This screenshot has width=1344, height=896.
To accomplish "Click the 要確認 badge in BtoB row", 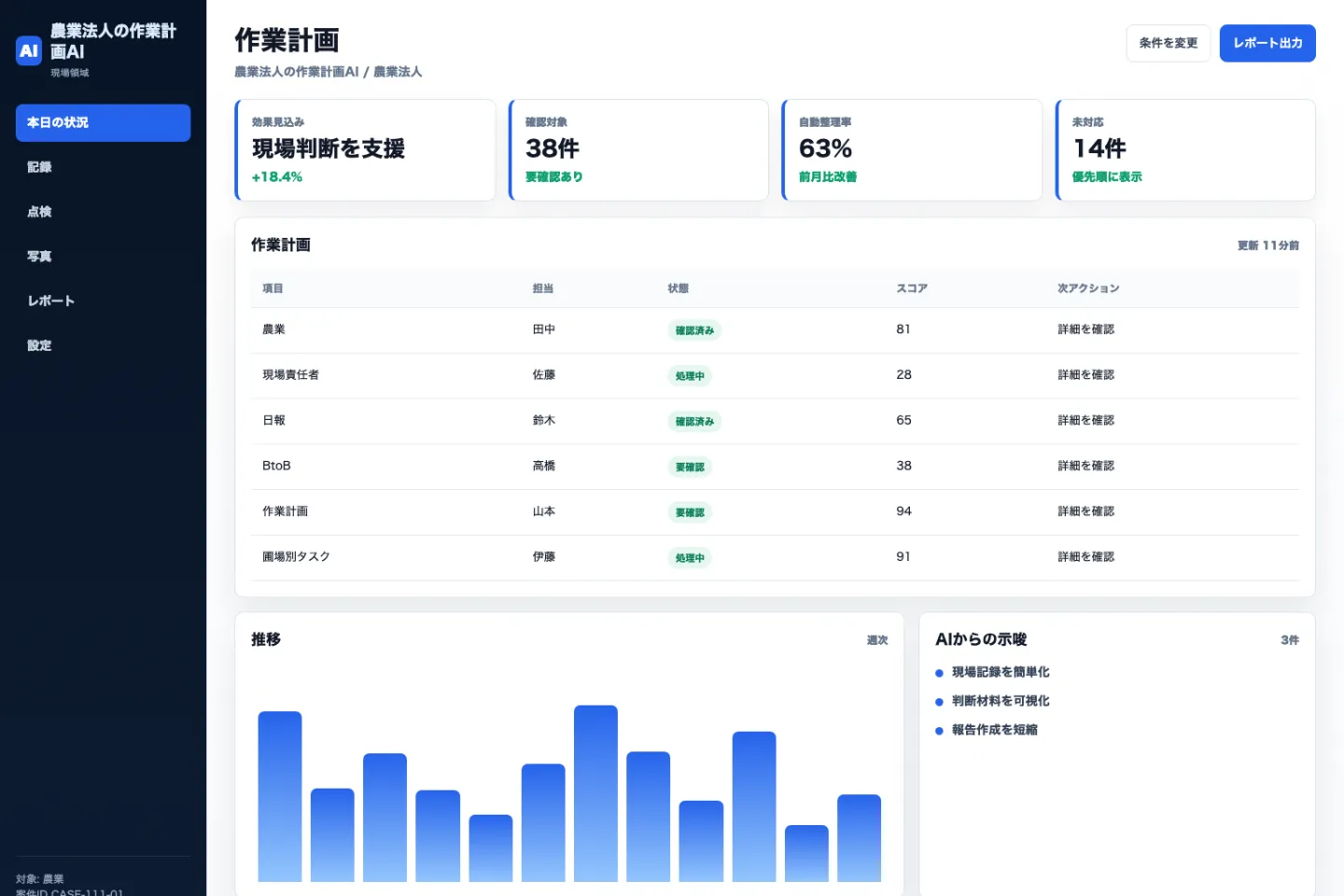I will [690, 467].
